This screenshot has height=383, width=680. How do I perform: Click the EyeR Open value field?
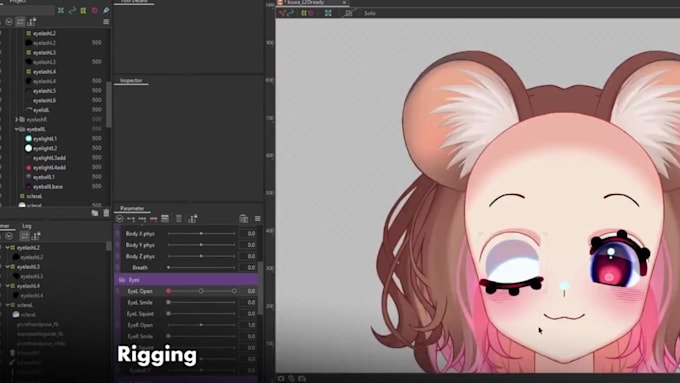pyautogui.click(x=248, y=325)
